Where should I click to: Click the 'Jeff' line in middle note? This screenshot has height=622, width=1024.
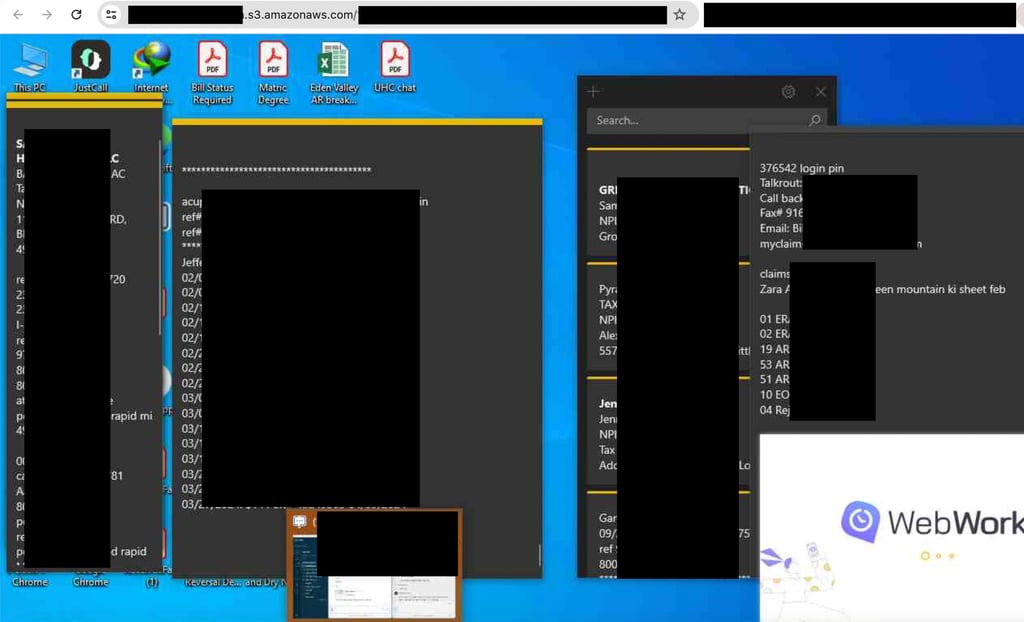click(192, 262)
